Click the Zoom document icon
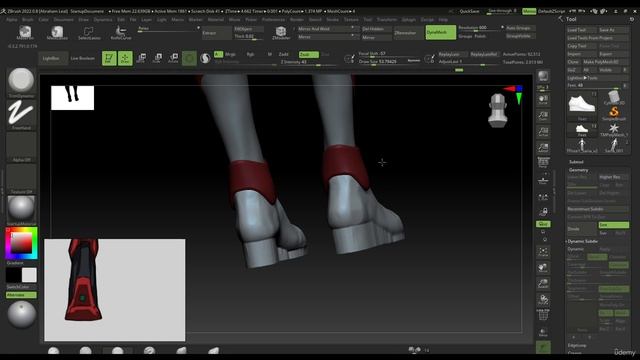The height and width of the screenshot is (360, 640). (x=543, y=116)
